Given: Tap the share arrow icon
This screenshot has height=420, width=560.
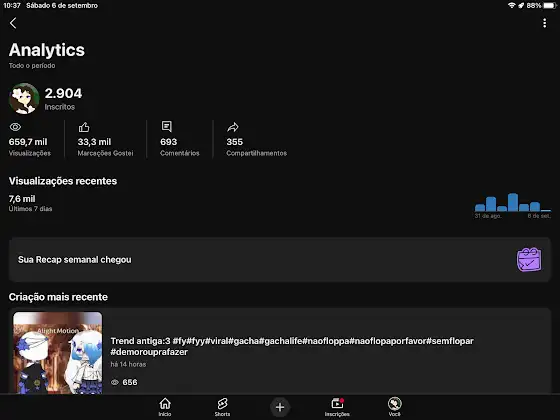Looking at the screenshot, I should coord(233,127).
